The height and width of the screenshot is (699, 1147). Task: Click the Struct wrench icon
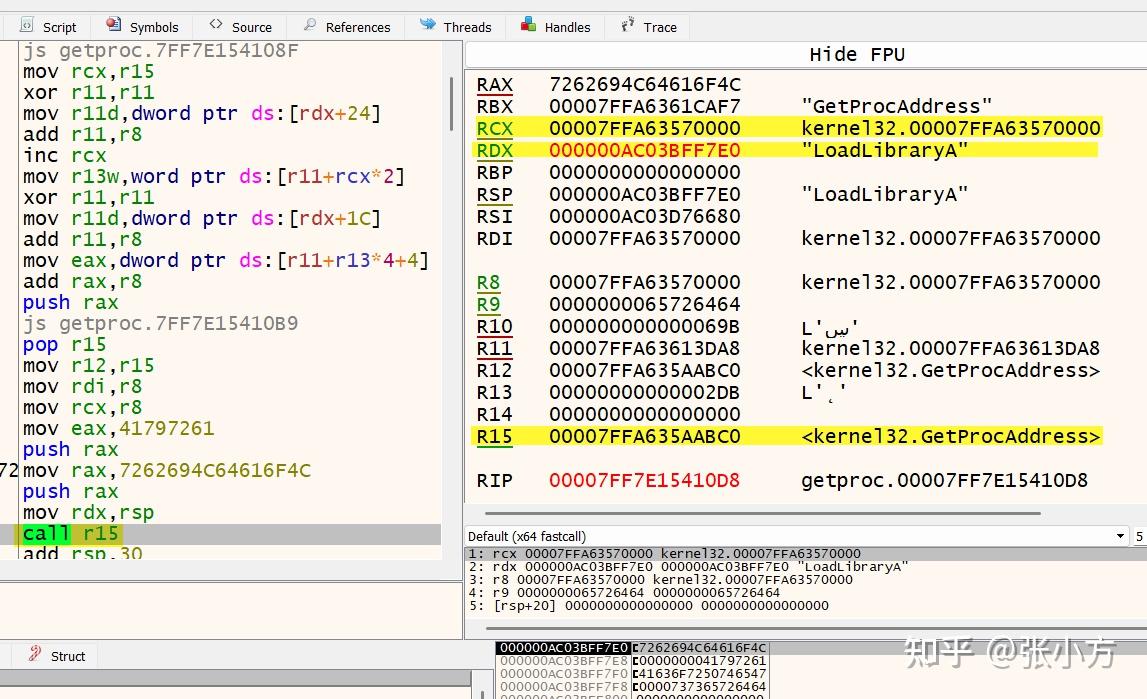pyautogui.click(x=34, y=656)
